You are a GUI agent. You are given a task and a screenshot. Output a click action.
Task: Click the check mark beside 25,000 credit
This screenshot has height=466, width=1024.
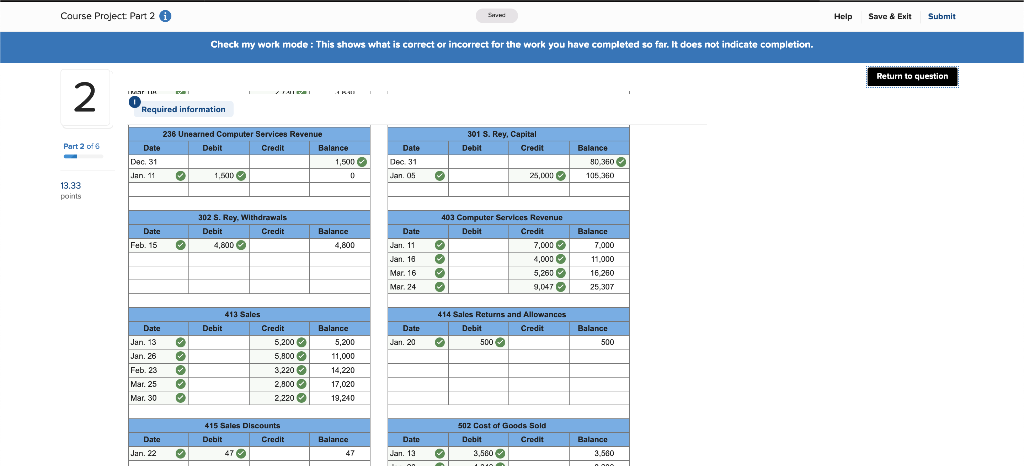tap(560, 176)
